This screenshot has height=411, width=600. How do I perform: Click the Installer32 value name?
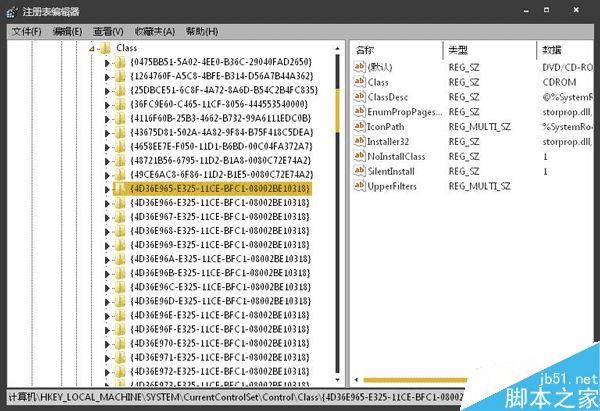coord(388,142)
